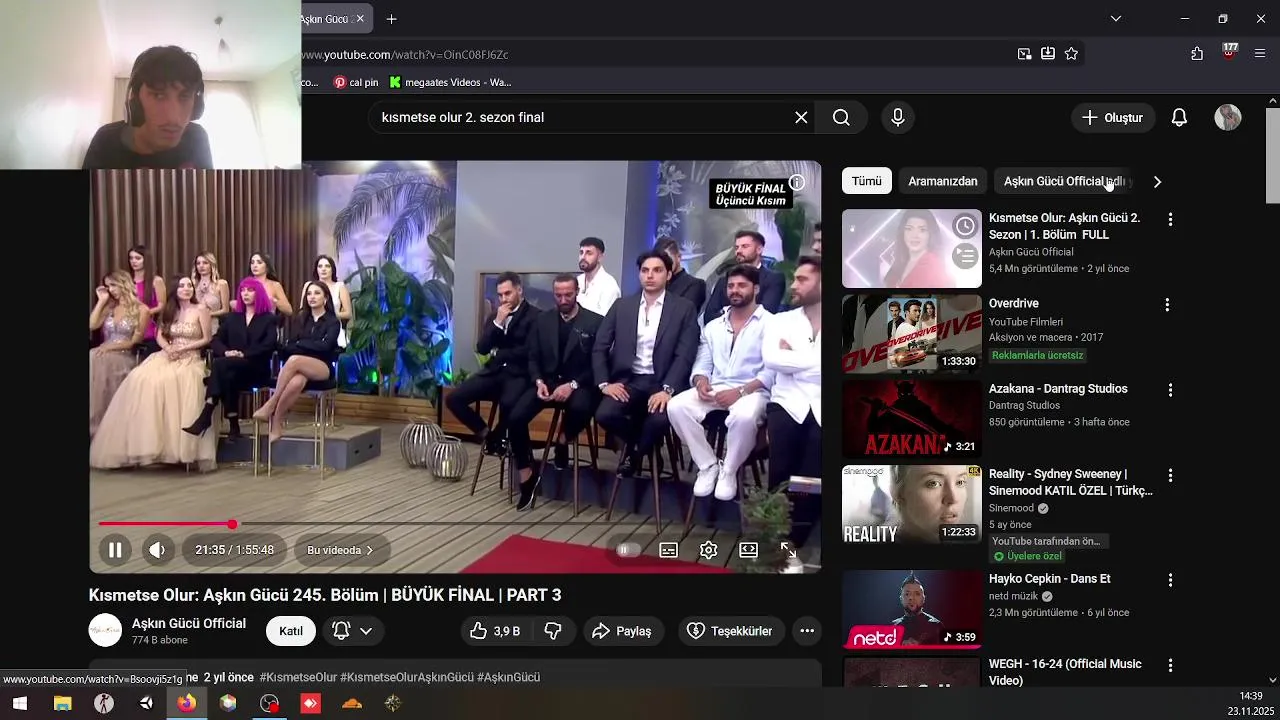
Task: Toggle the autoplay switch in the player
Action: tap(627, 550)
